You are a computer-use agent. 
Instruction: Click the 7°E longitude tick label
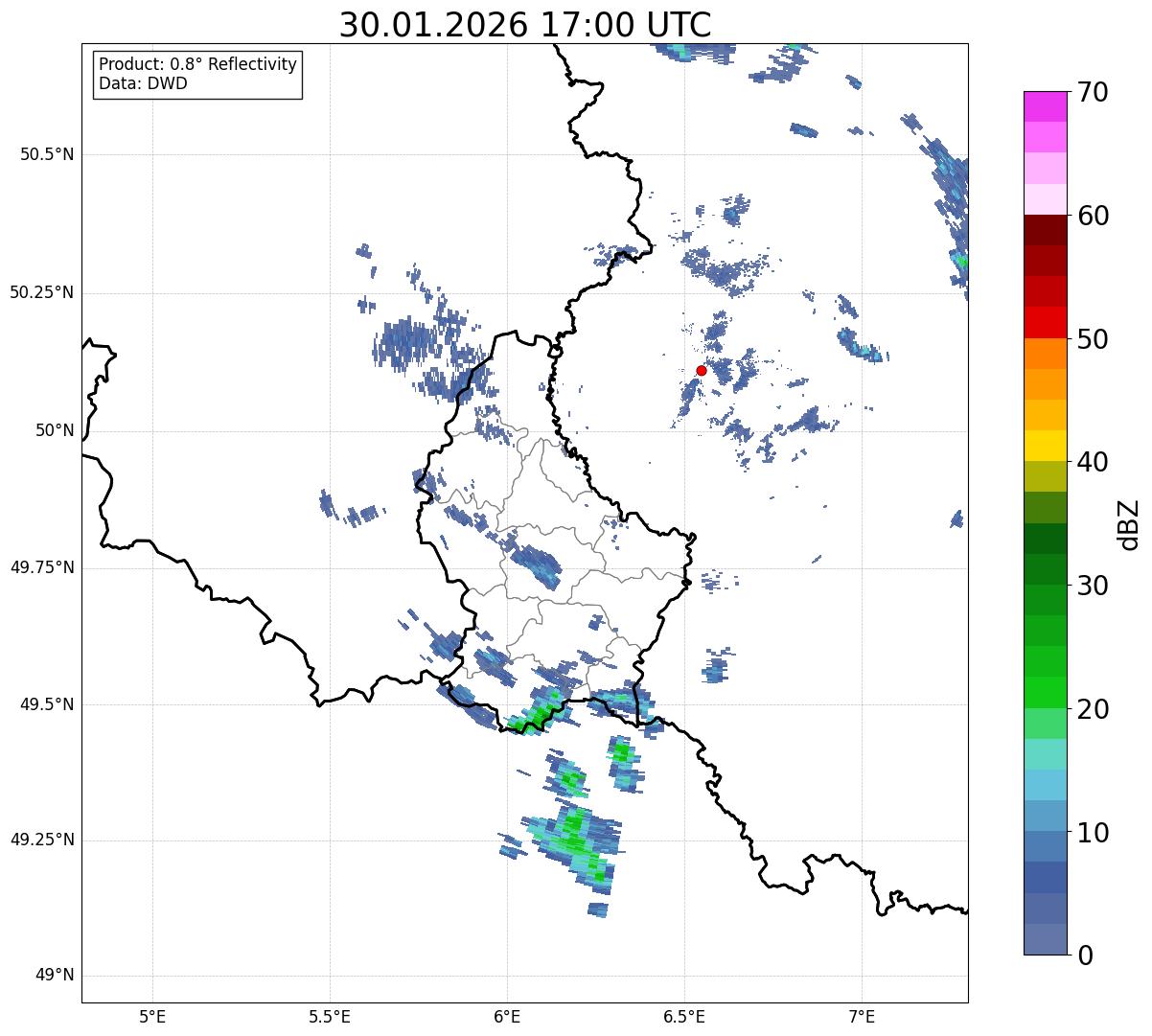pos(862,1016)
